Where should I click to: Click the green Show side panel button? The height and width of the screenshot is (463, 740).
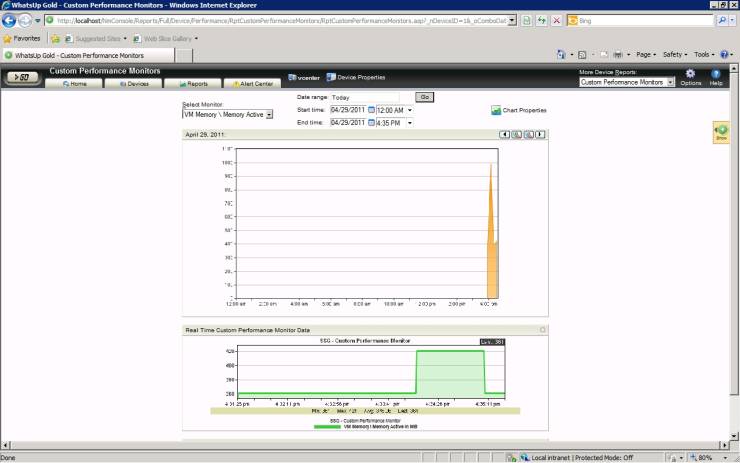point(721,132)
